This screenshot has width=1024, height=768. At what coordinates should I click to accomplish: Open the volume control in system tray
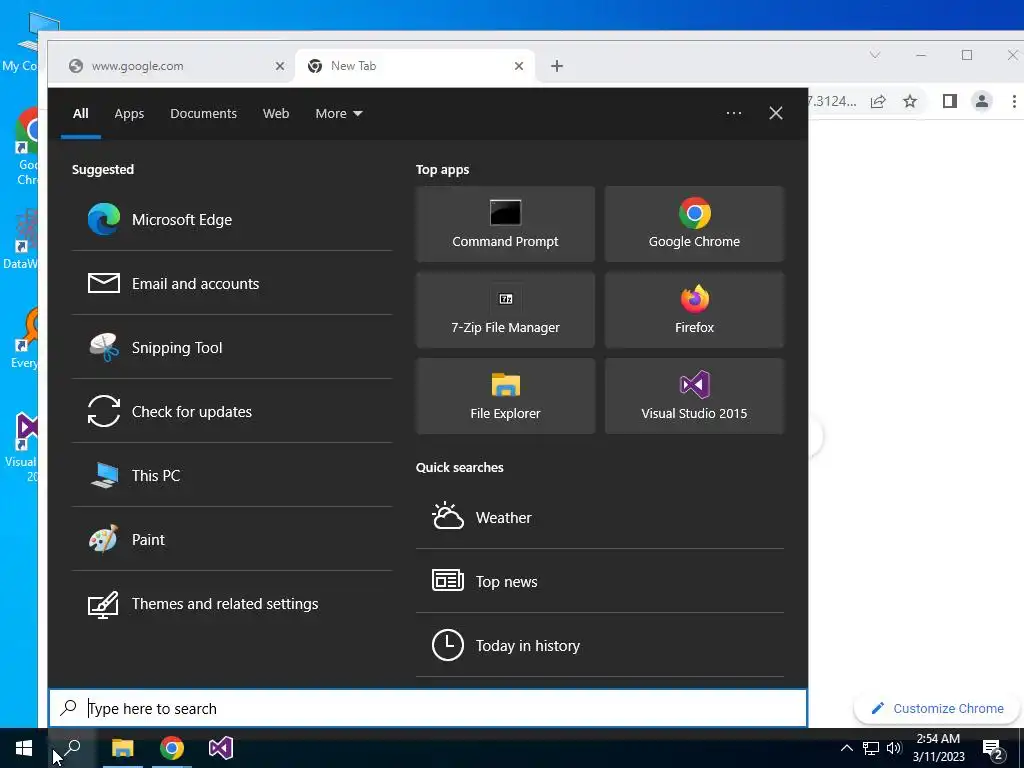[x=894, y=748]
